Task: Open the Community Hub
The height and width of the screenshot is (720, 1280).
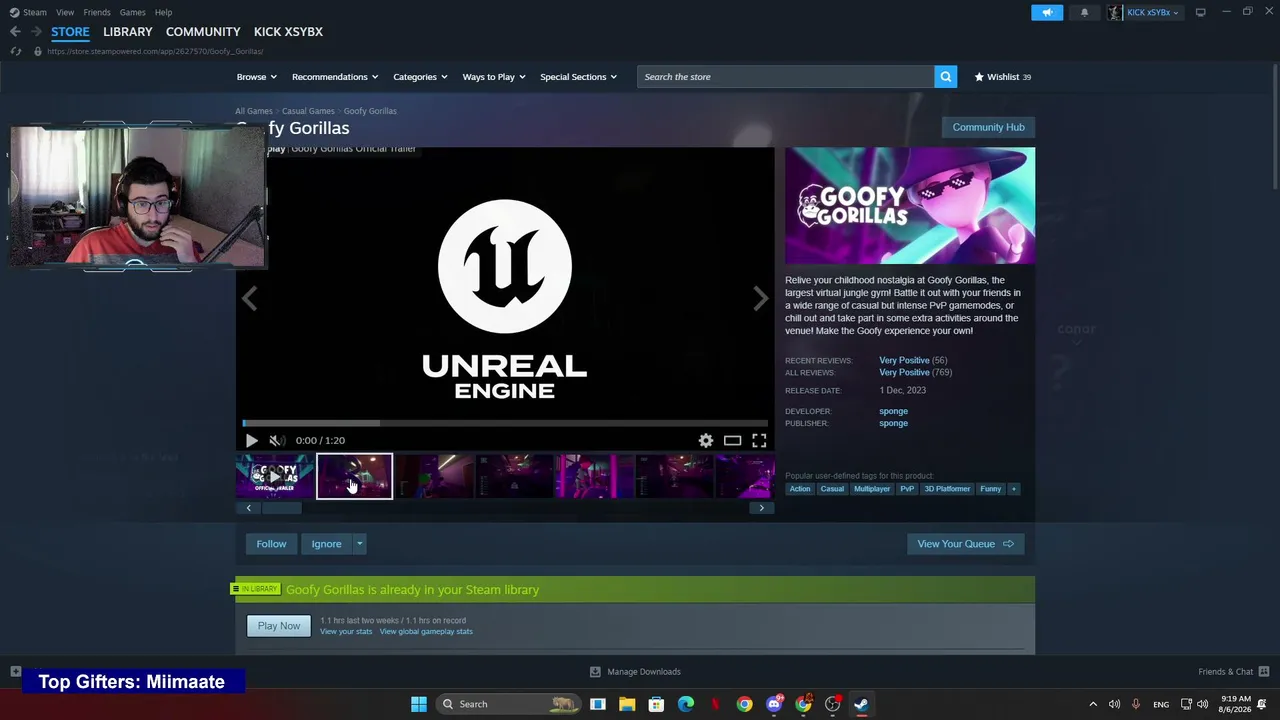Action: (988, 127)
